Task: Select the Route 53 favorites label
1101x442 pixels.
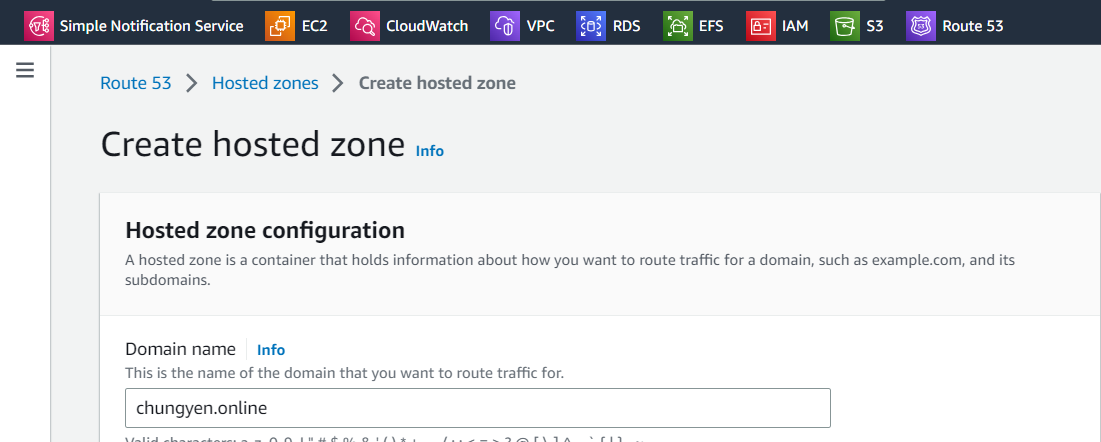Action: click(973, 26)
